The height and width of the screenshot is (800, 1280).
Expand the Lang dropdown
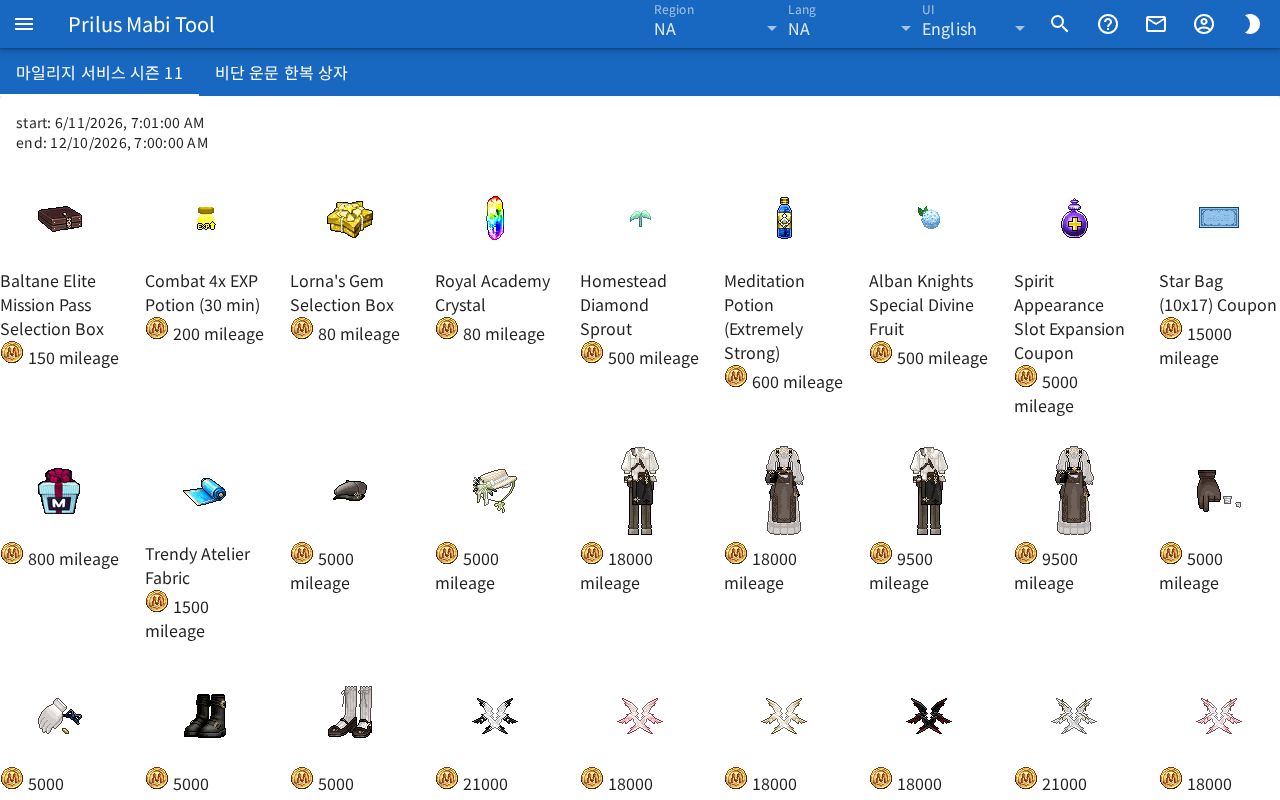pos(850,24)
